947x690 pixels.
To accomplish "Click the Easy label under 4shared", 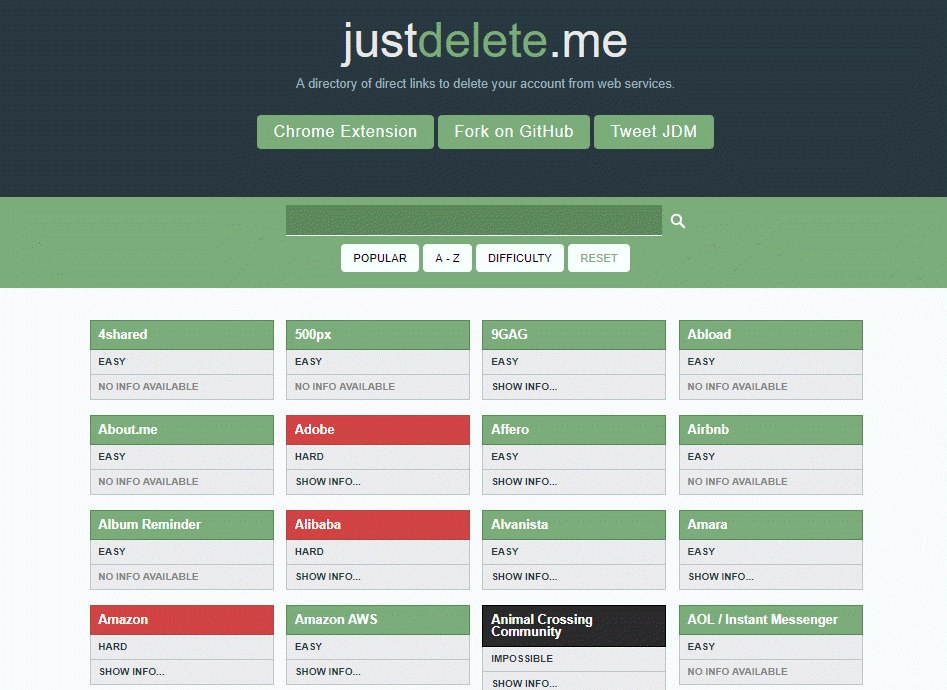I will 112,361.
